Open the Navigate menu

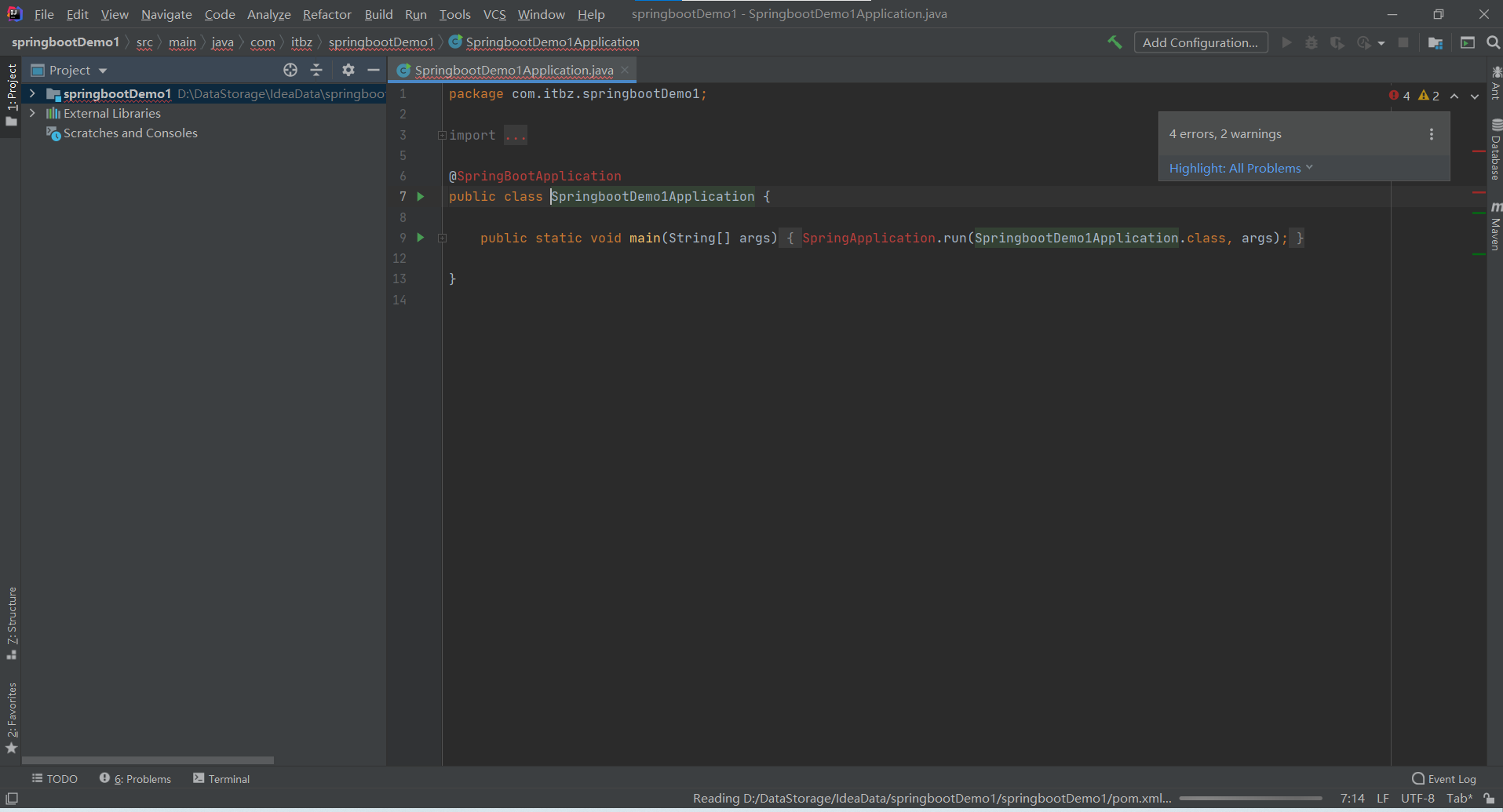[166, 14]
